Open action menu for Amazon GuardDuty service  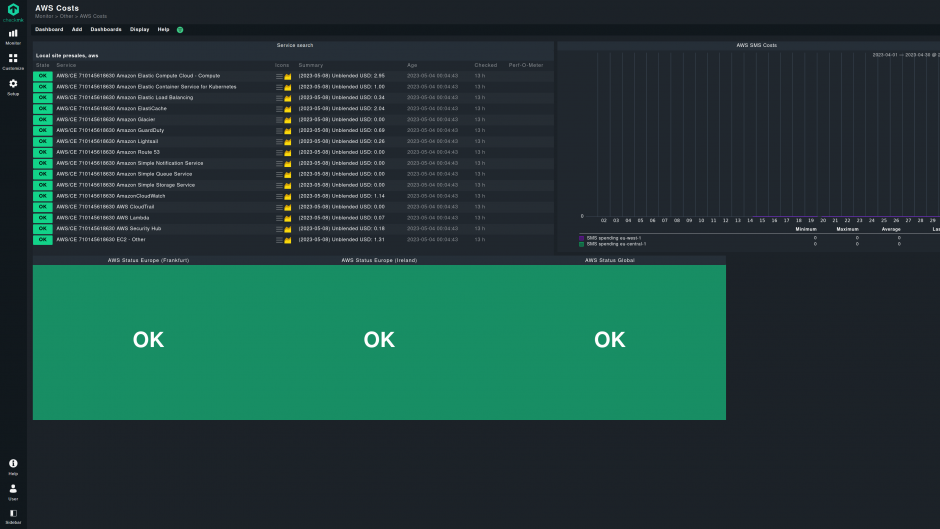[280, 130]
